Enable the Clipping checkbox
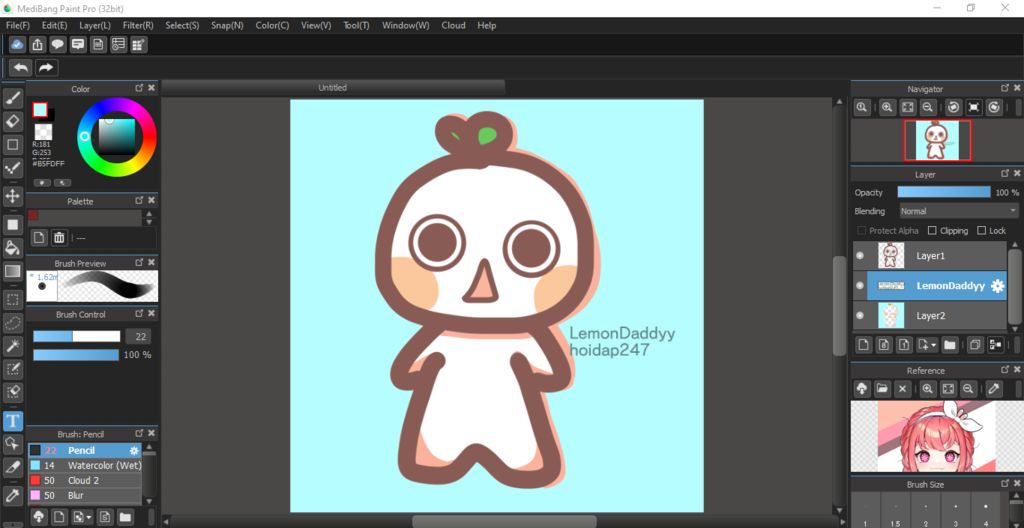The width and height of the screenshot is (1024, 528). (x=933, y=231)
